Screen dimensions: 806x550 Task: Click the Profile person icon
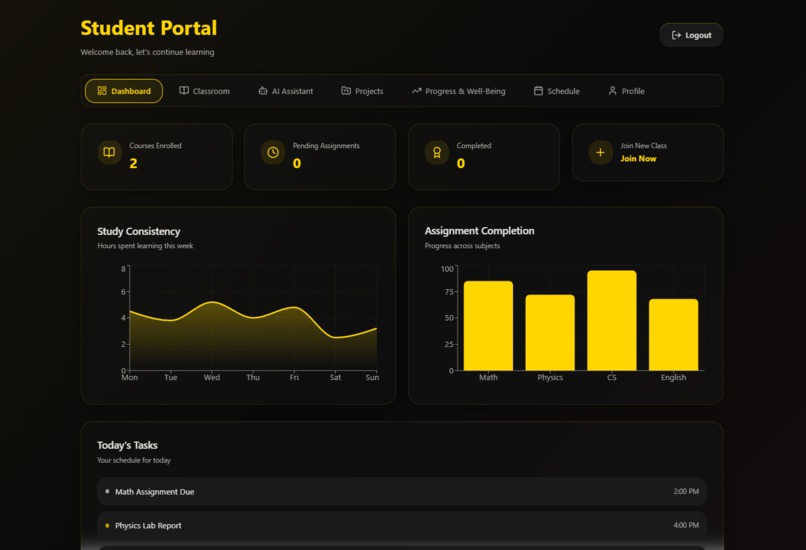click(x=612, y=90)
